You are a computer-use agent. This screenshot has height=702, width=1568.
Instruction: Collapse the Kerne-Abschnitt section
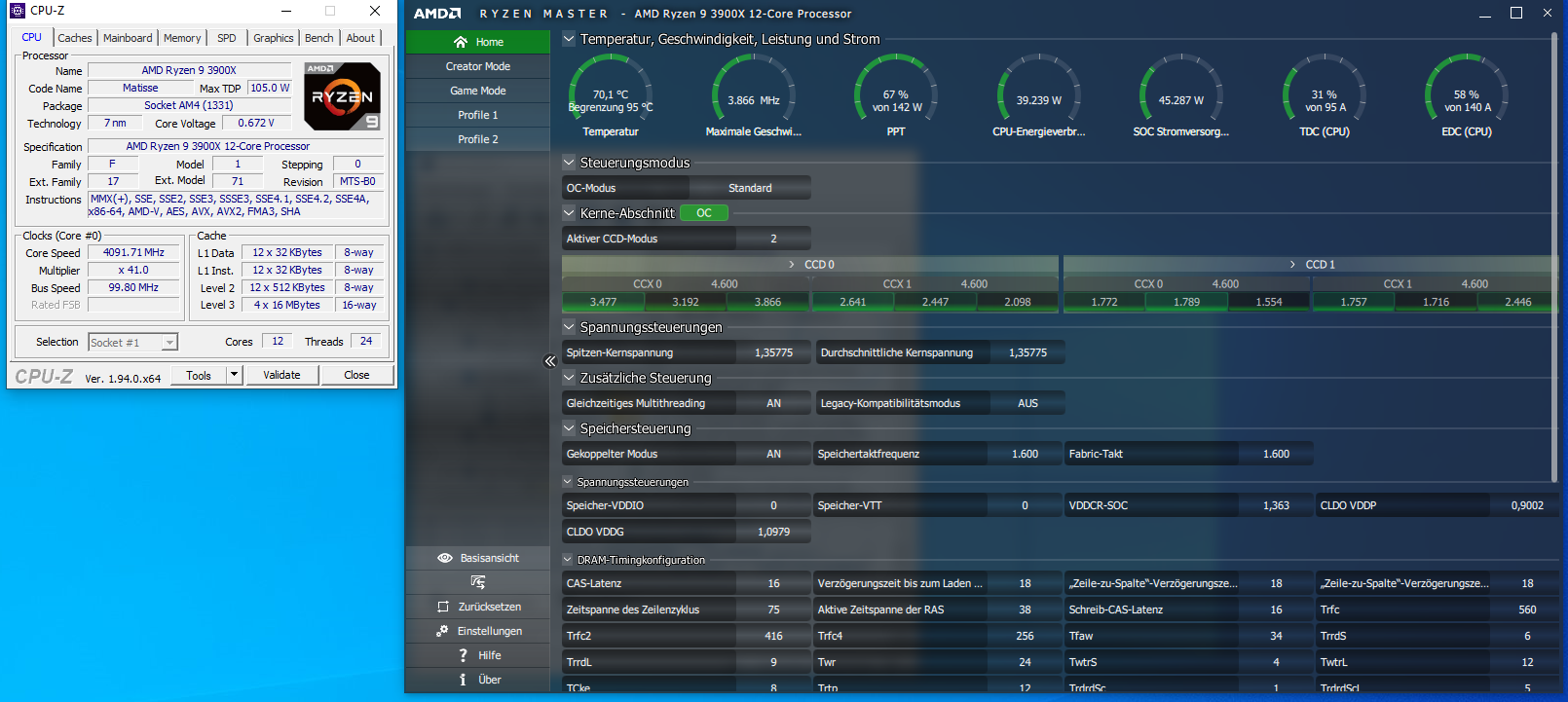tap(569, 213)
